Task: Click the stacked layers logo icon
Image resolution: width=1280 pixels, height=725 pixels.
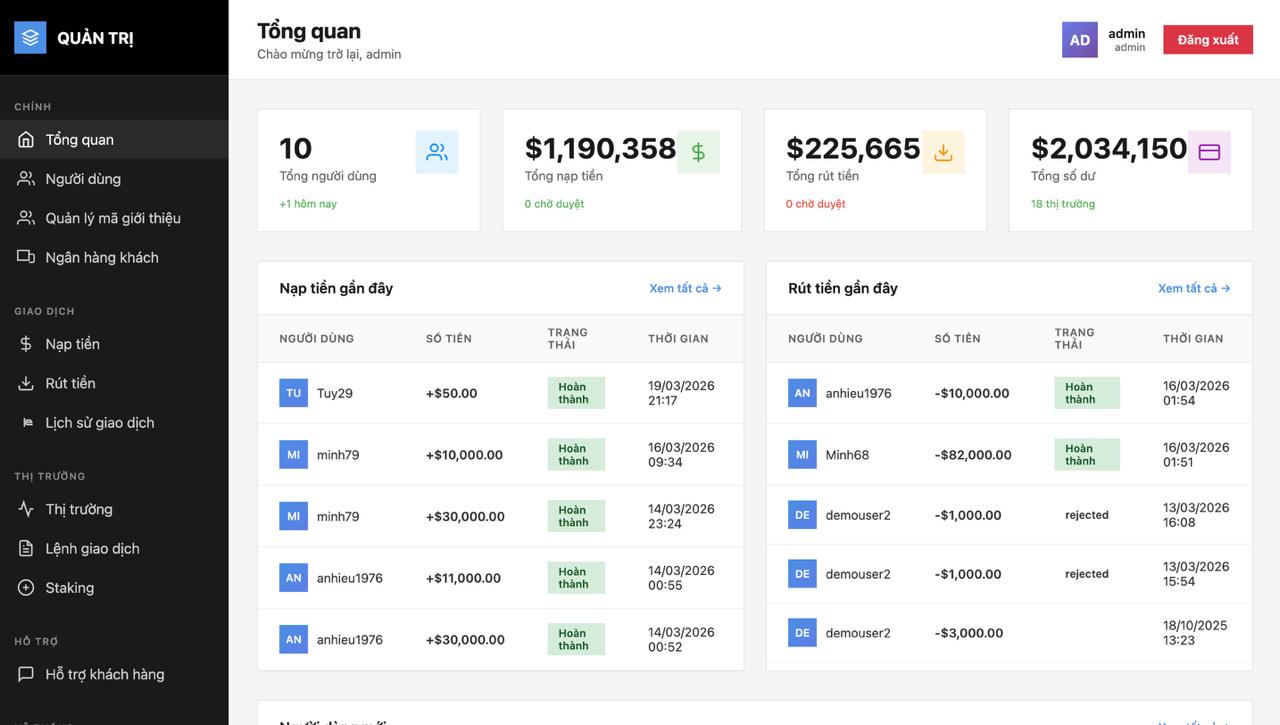Action: click(x=30, y=38)
